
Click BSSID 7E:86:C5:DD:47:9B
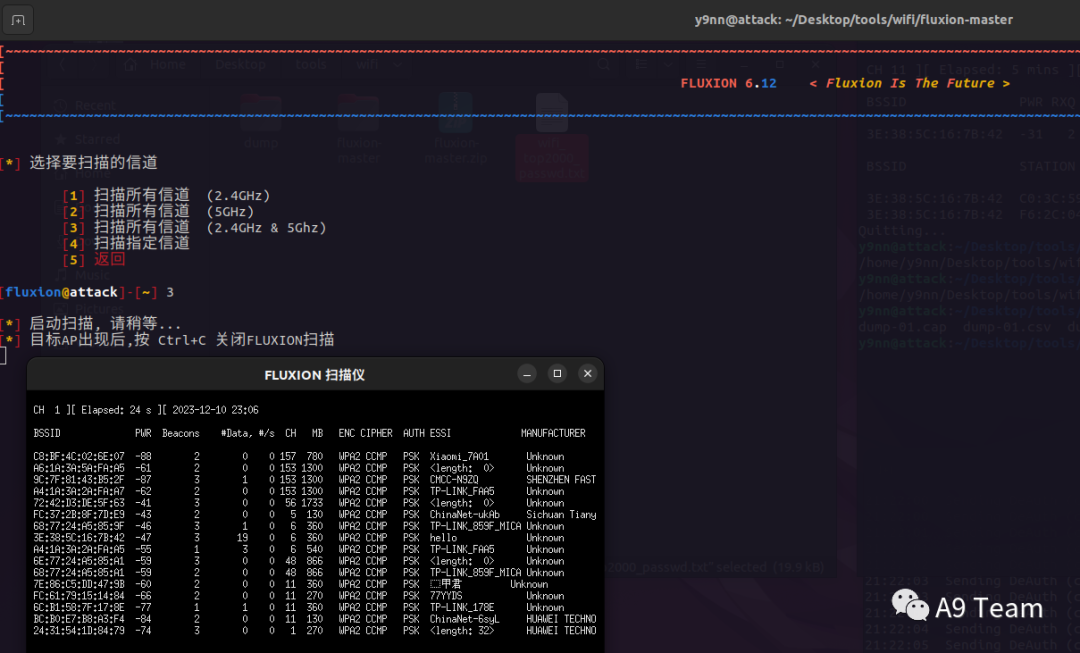[x=79, y=584]
